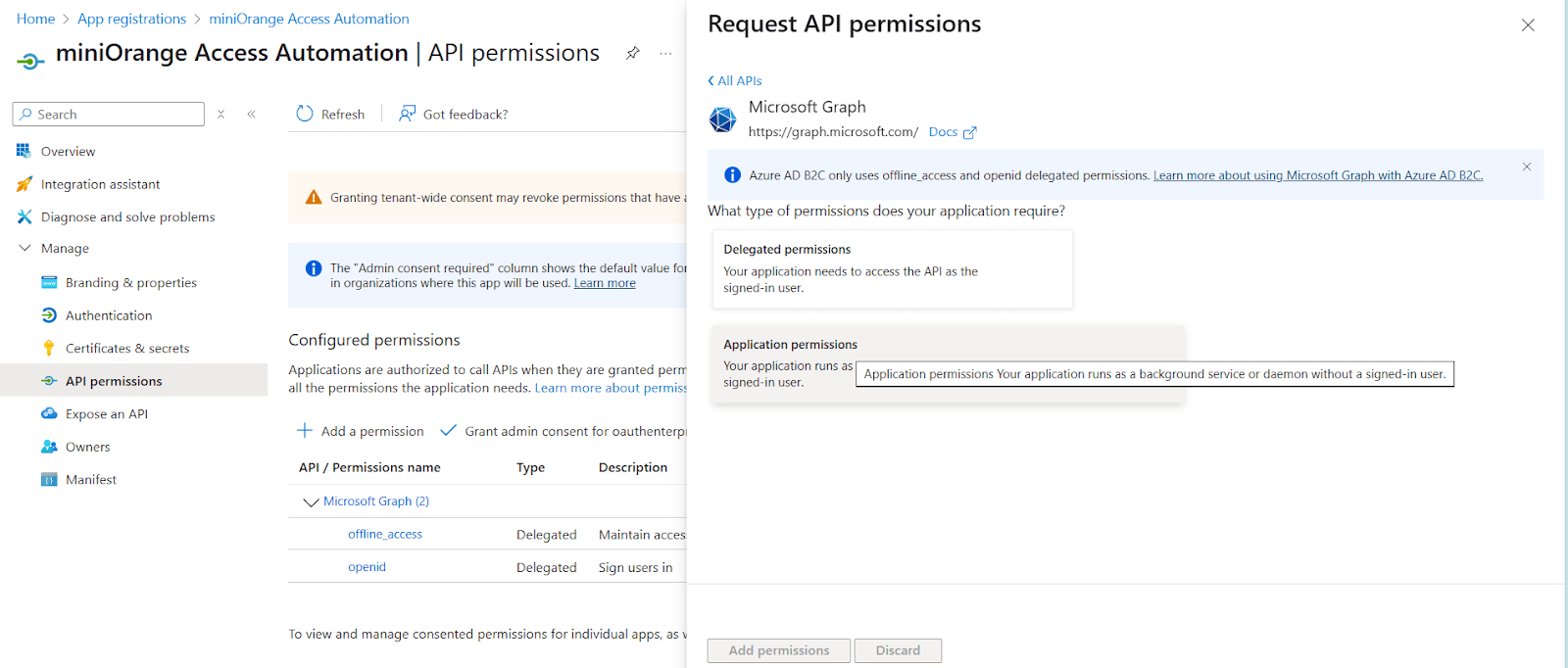Click the plus icon for Add a permission
Image resolution: width=1568 pixels, height=668 pixels.
(305, 431)
